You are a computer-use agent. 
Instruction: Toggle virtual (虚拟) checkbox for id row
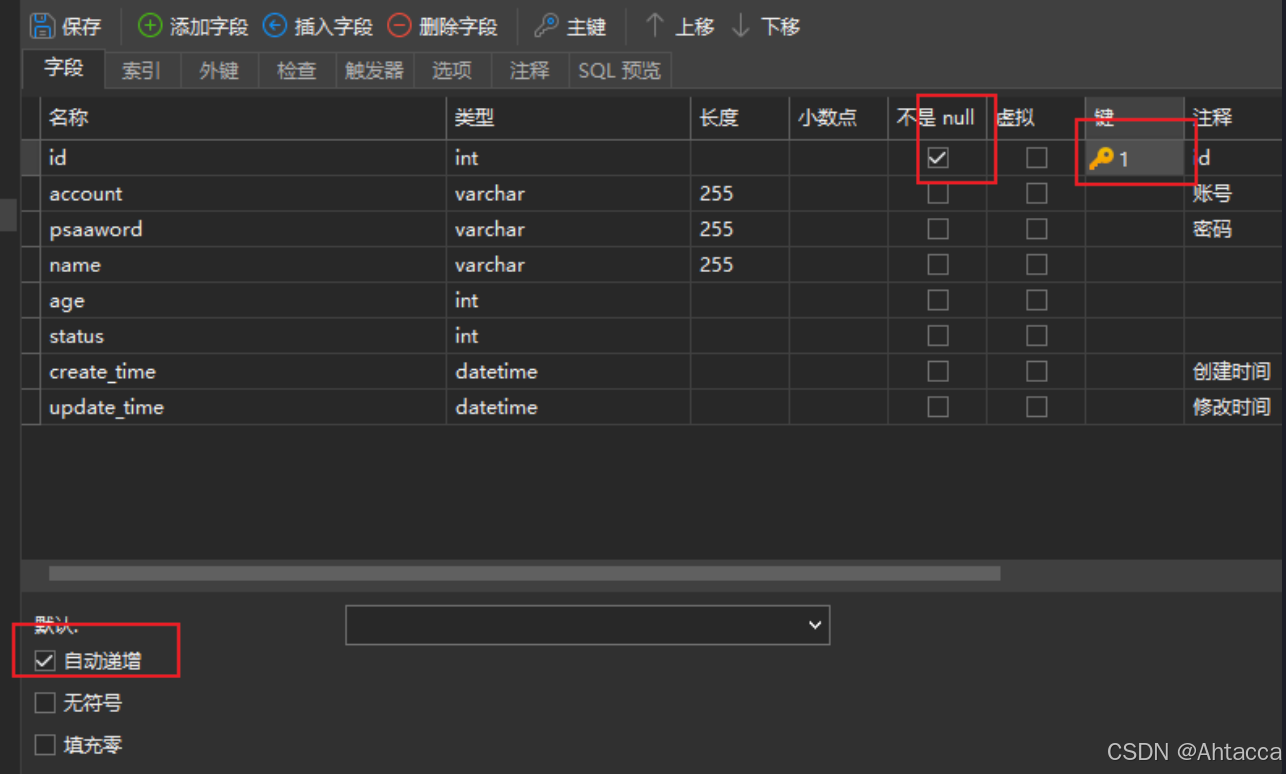[1037, 158]
